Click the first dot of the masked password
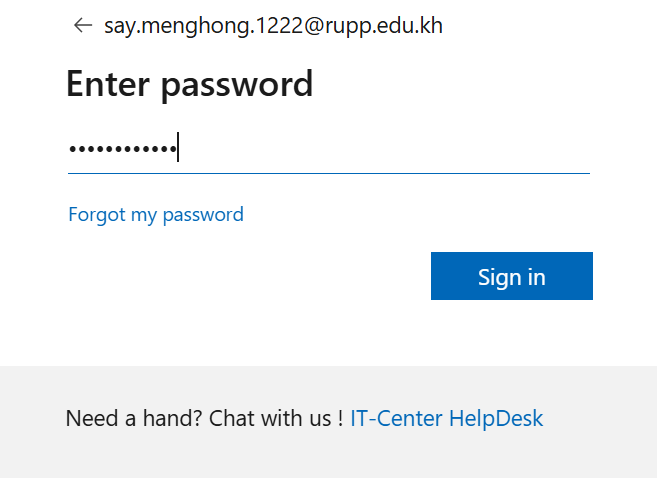657x478 pixels. coord(72,150)
